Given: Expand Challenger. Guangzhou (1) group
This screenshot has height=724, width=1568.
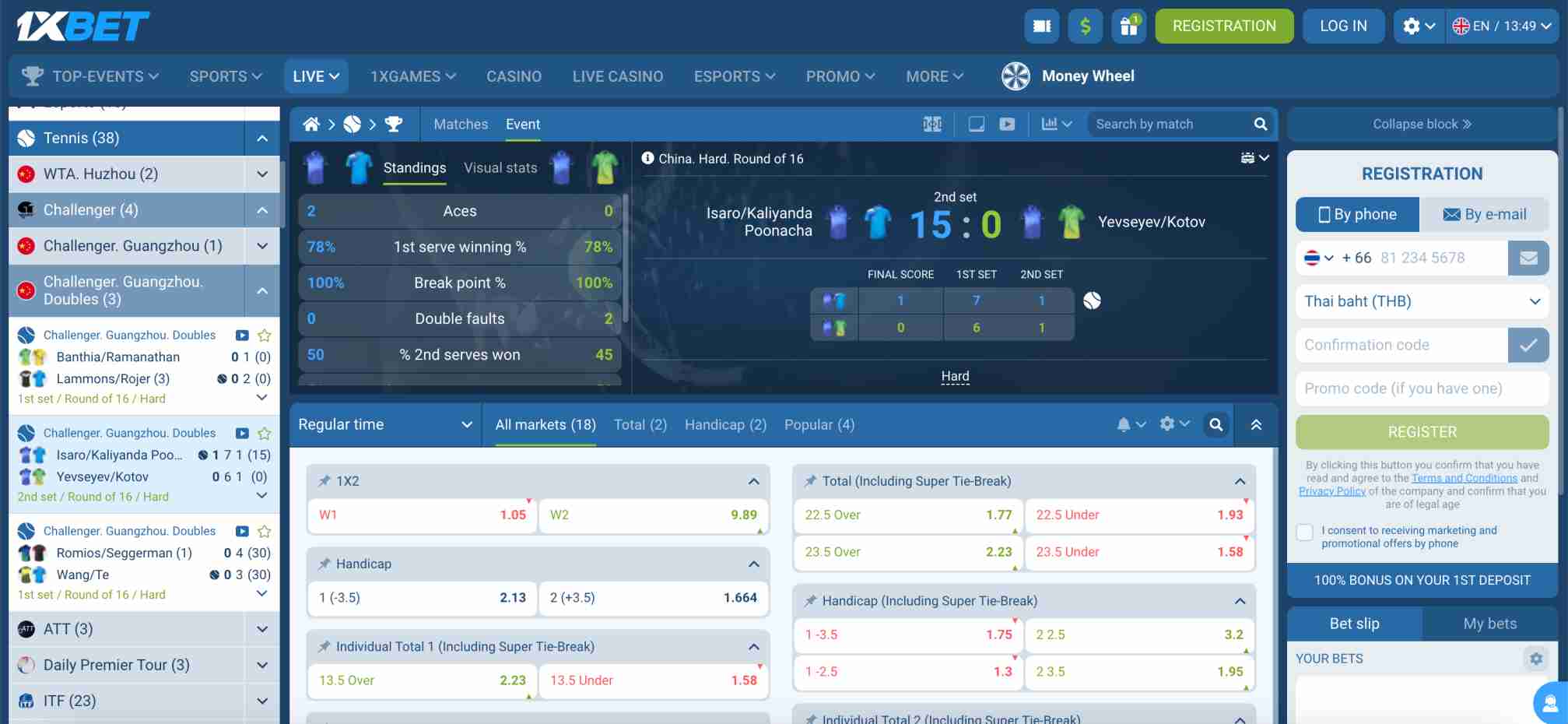Looking at the screenshot, I should (262, 246).
